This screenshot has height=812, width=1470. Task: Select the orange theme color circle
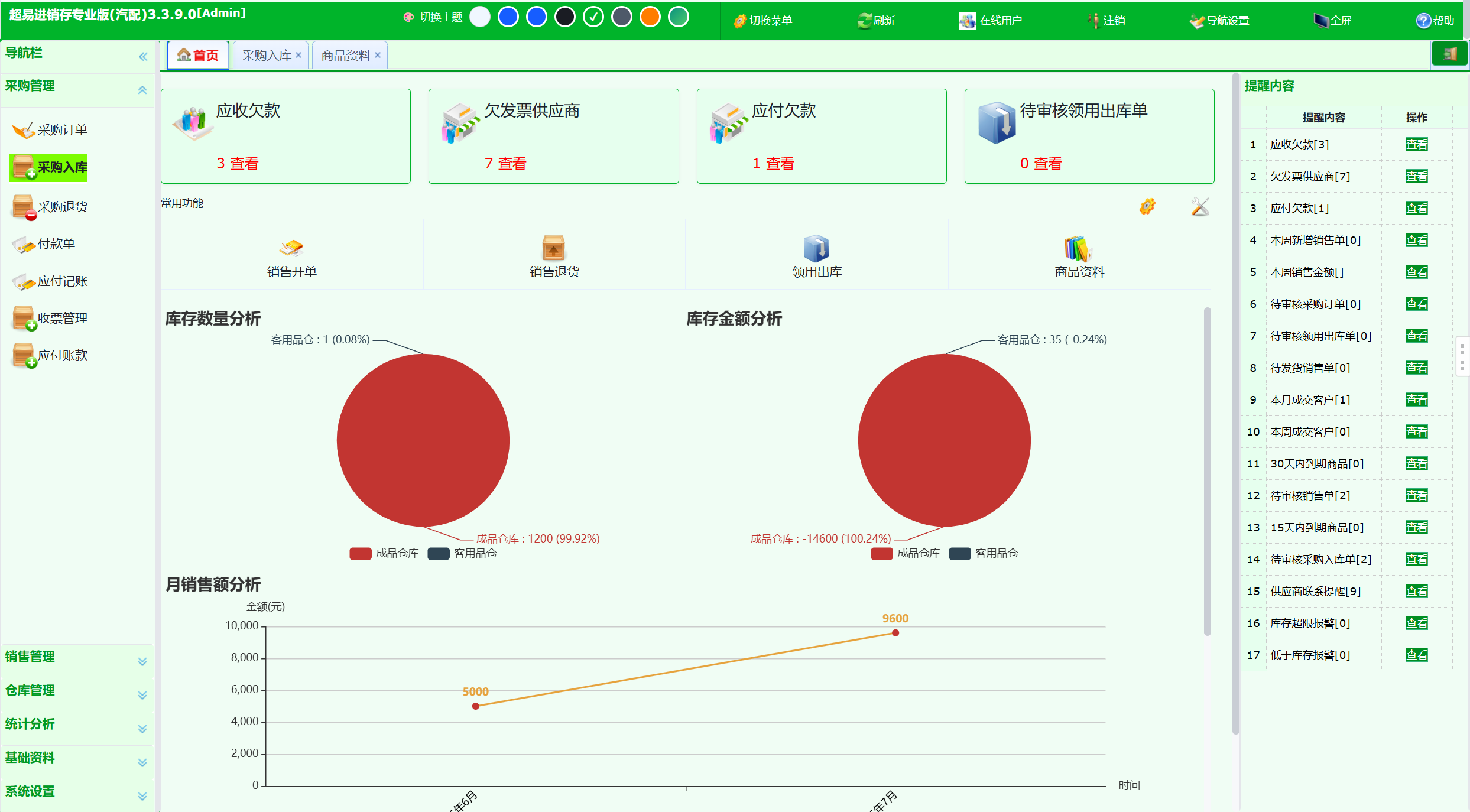tap(650, 17)
